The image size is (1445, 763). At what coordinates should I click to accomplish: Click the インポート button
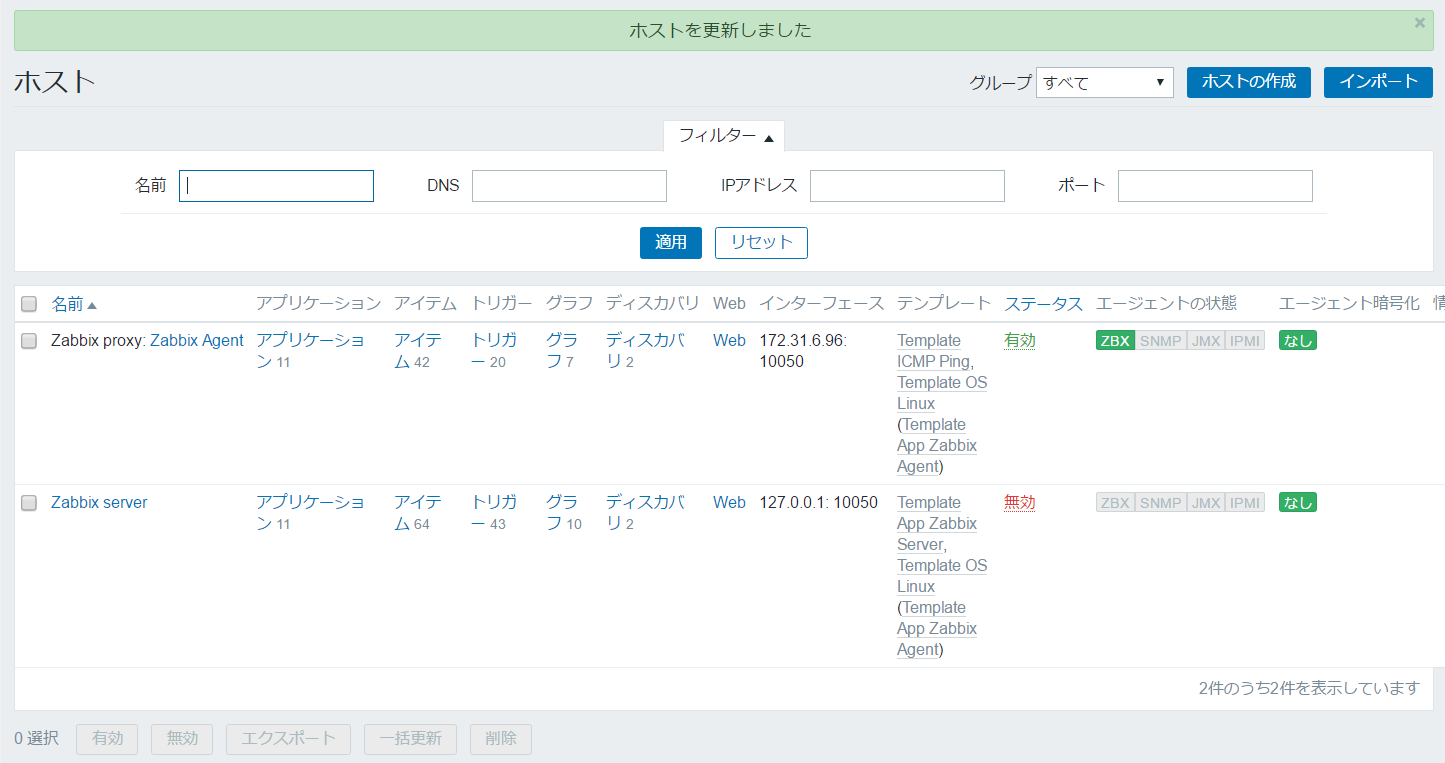pyautogui.click(x=1378, y=82)
